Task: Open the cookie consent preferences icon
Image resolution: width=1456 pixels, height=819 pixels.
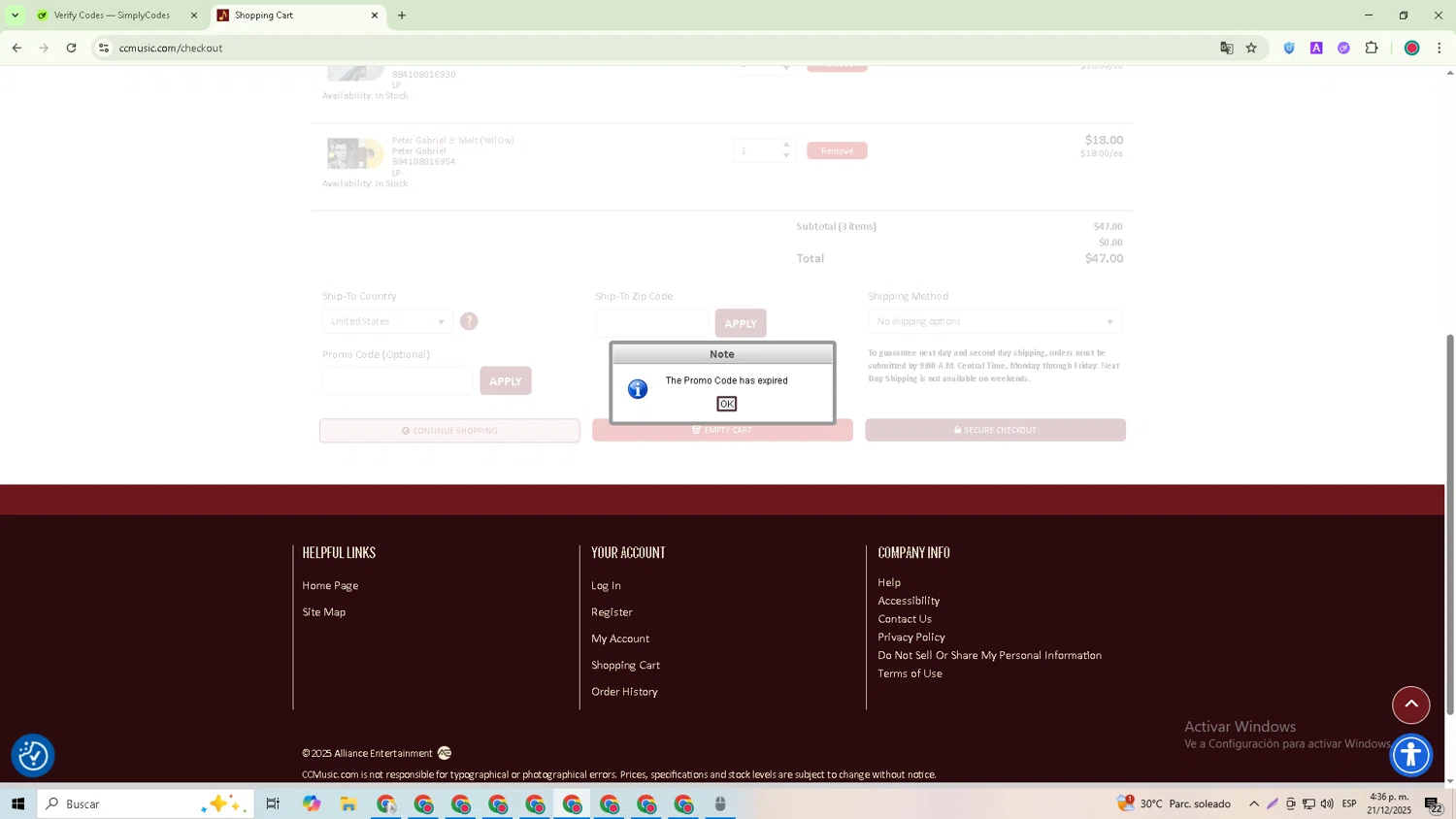Action: 33,755
